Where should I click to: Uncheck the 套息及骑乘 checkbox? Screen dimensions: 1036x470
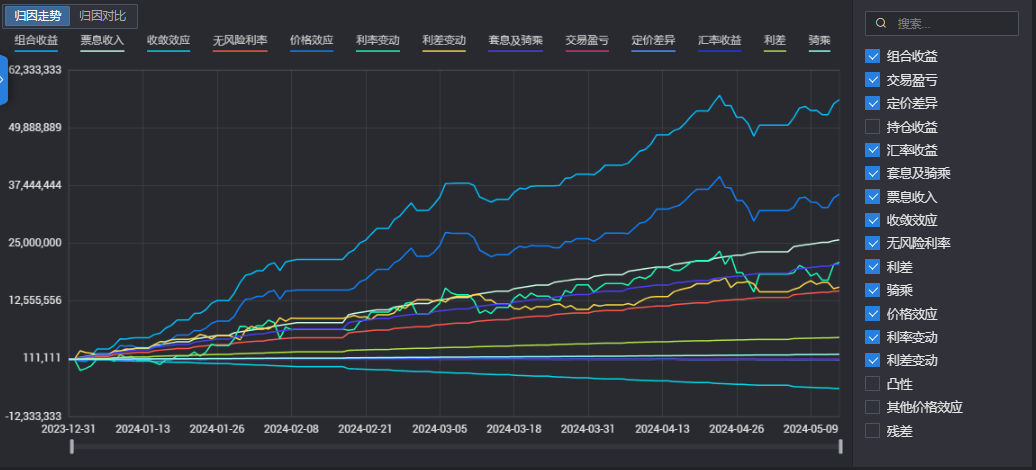(872, 173)
